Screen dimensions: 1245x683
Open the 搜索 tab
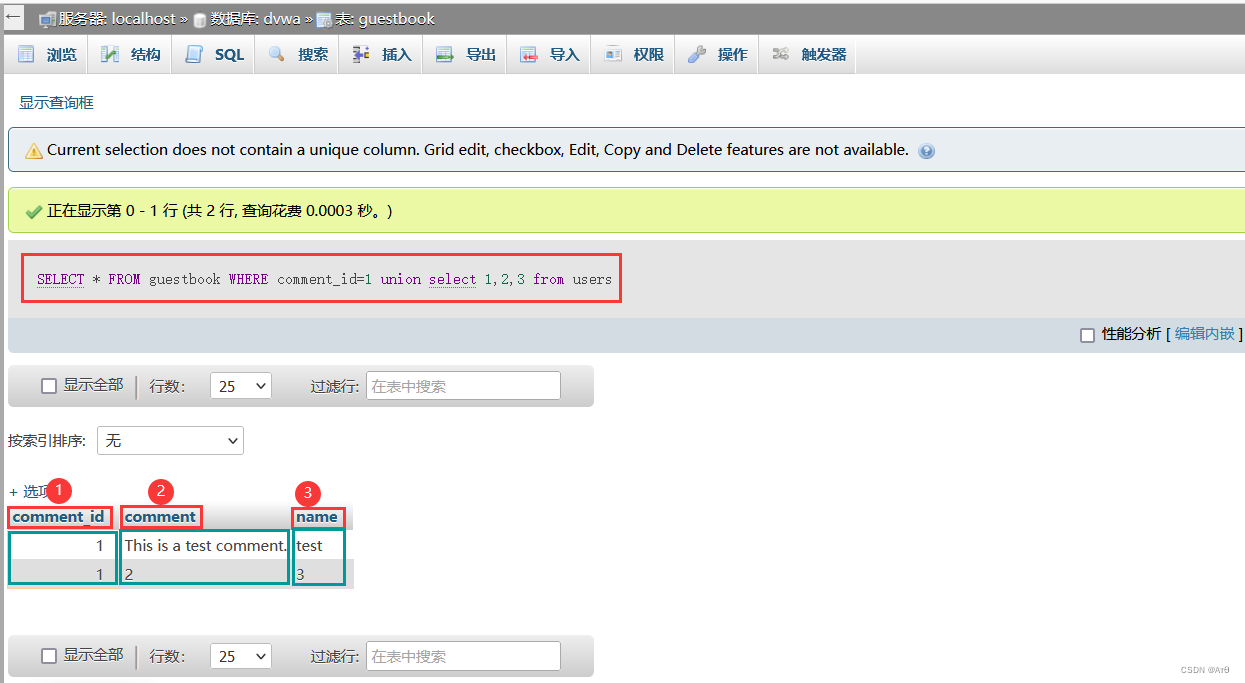click(x=297, y=55)
